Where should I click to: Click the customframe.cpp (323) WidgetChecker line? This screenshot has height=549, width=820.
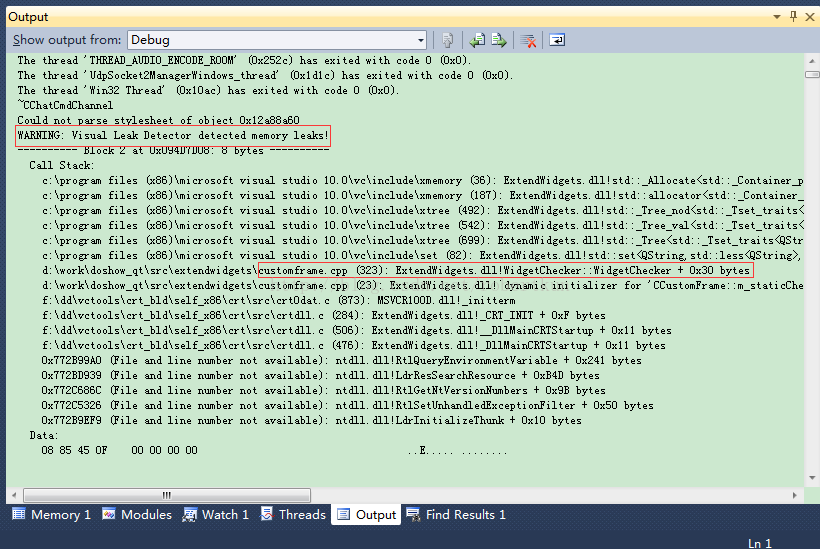point(397,271)
